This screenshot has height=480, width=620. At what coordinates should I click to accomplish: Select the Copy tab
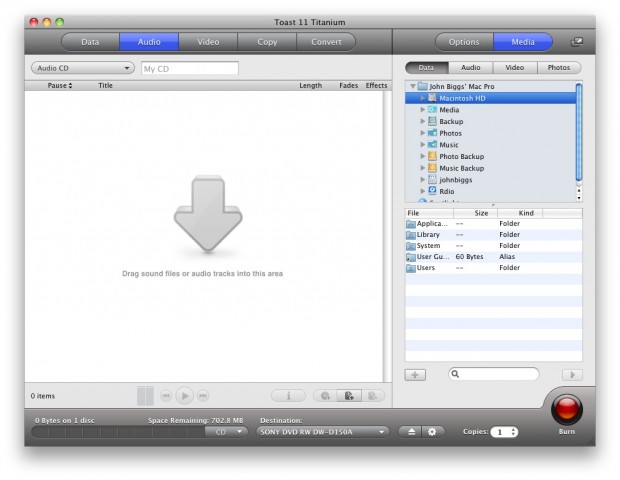tap(267, 42)
